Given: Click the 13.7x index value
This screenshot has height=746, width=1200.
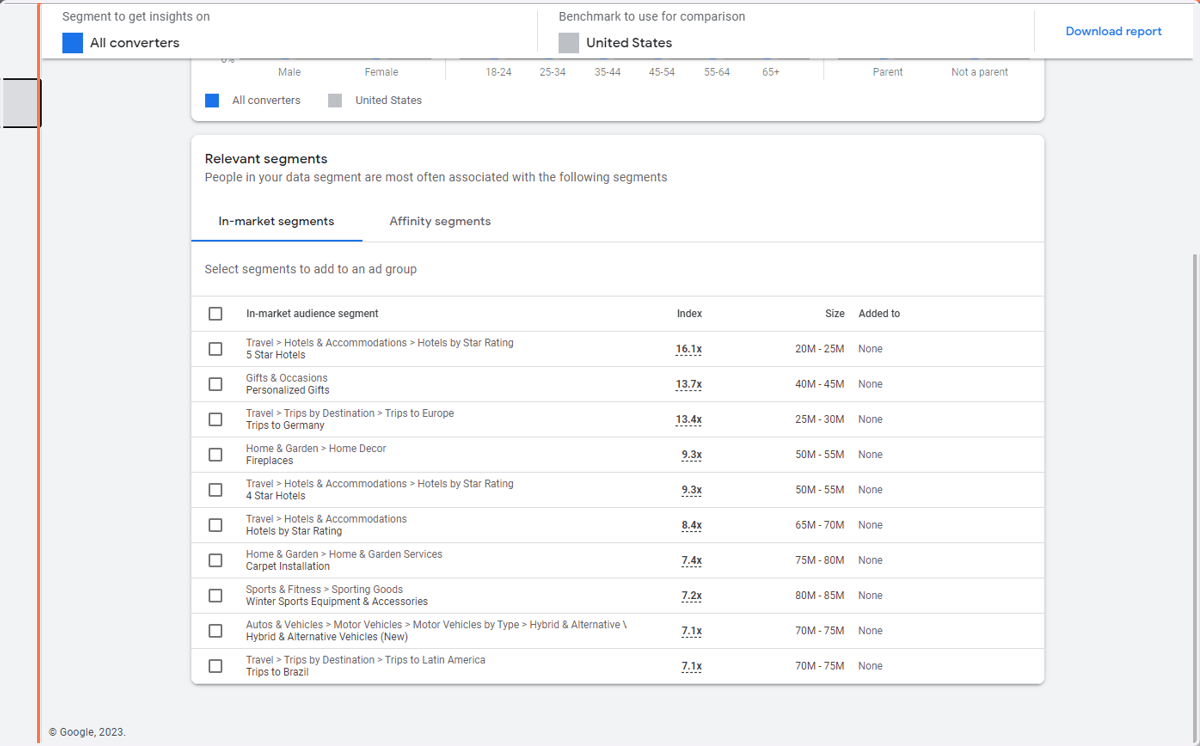Looking at the screenshot, I should click(689, 384).
